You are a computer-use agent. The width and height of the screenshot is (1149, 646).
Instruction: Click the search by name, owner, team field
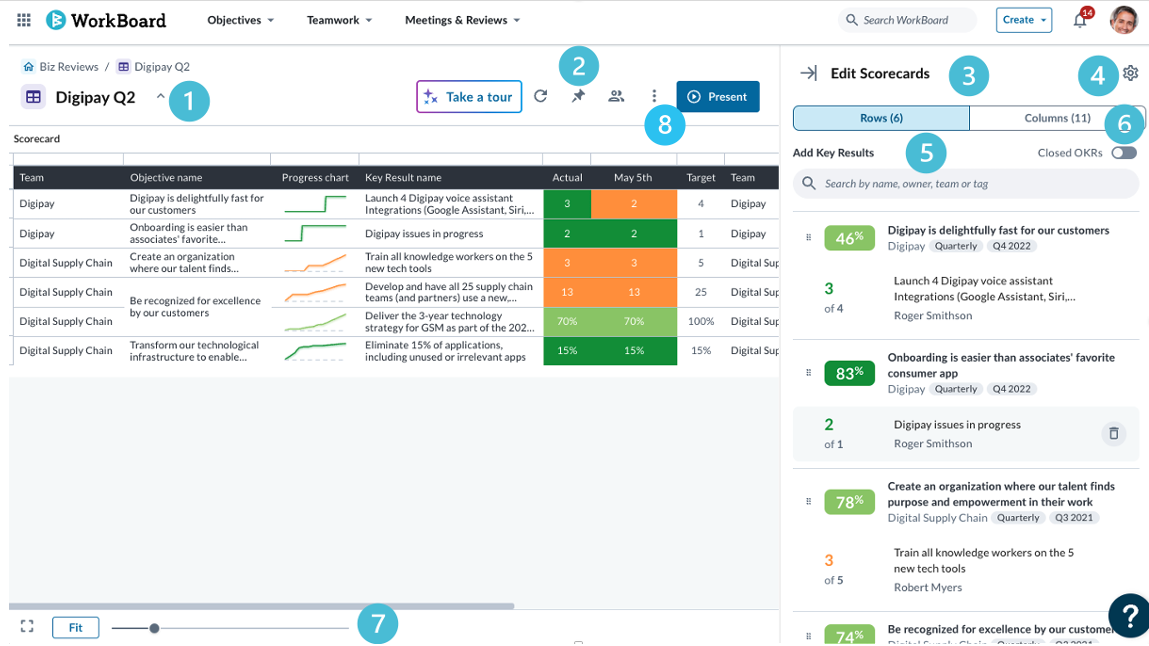pyautogui.click(x=966, y=183)
